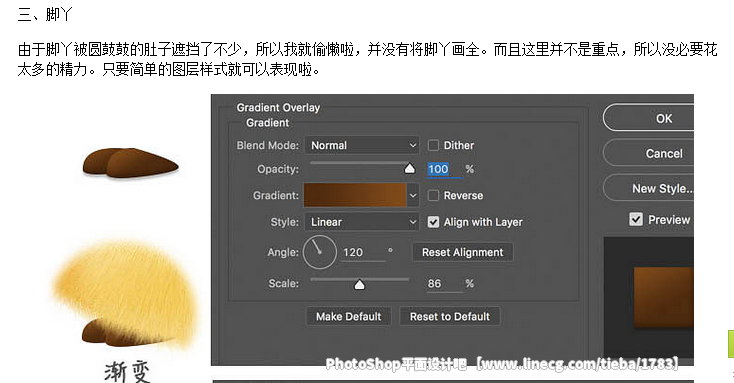Uncheck the Align with Layer checkbox
Image resolution: width=734 pixels, height=383 pixels.
tap(433, 222)
